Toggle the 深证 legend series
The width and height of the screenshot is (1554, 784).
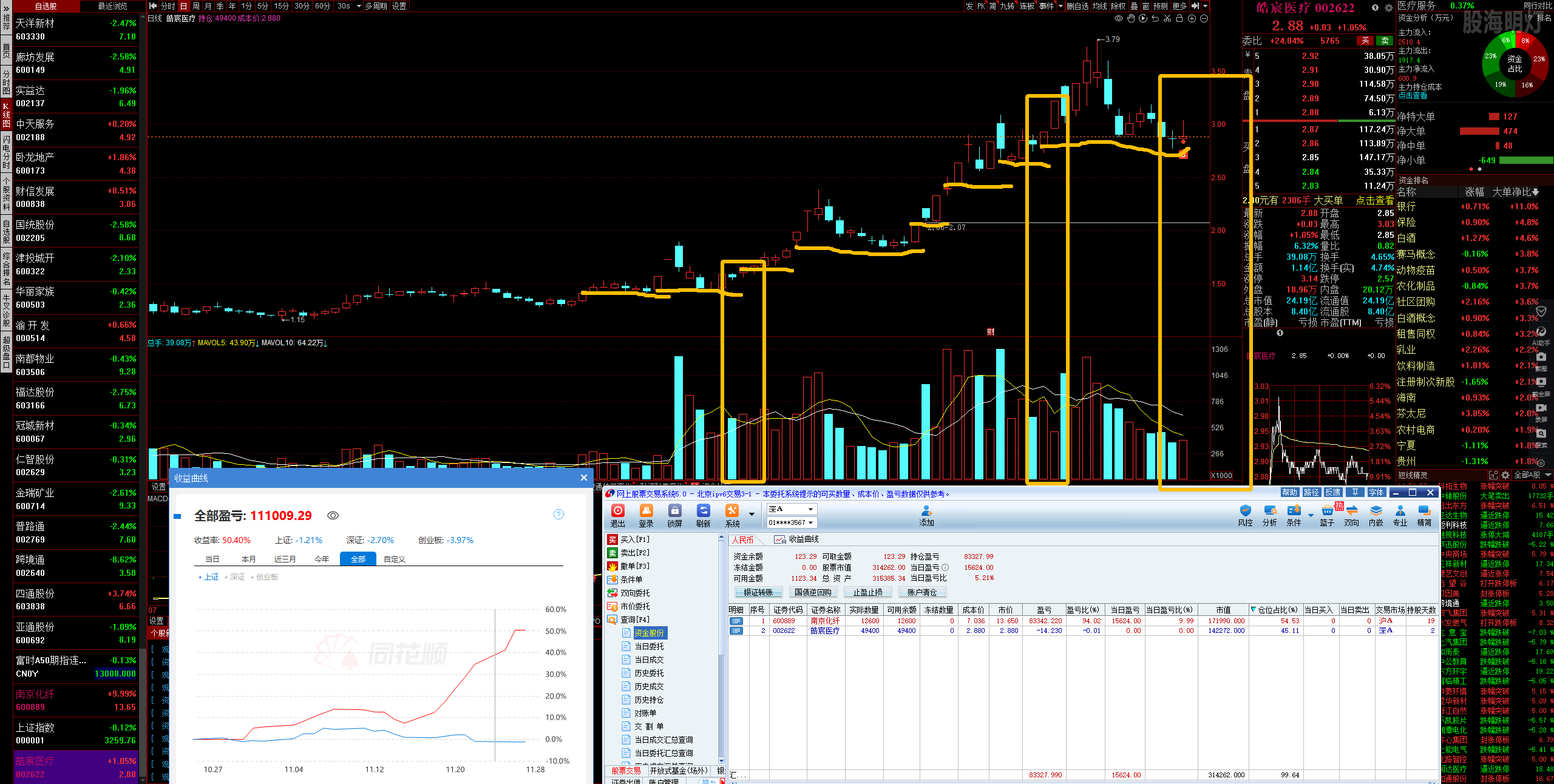pyautogui.click(x=235, y=577)
